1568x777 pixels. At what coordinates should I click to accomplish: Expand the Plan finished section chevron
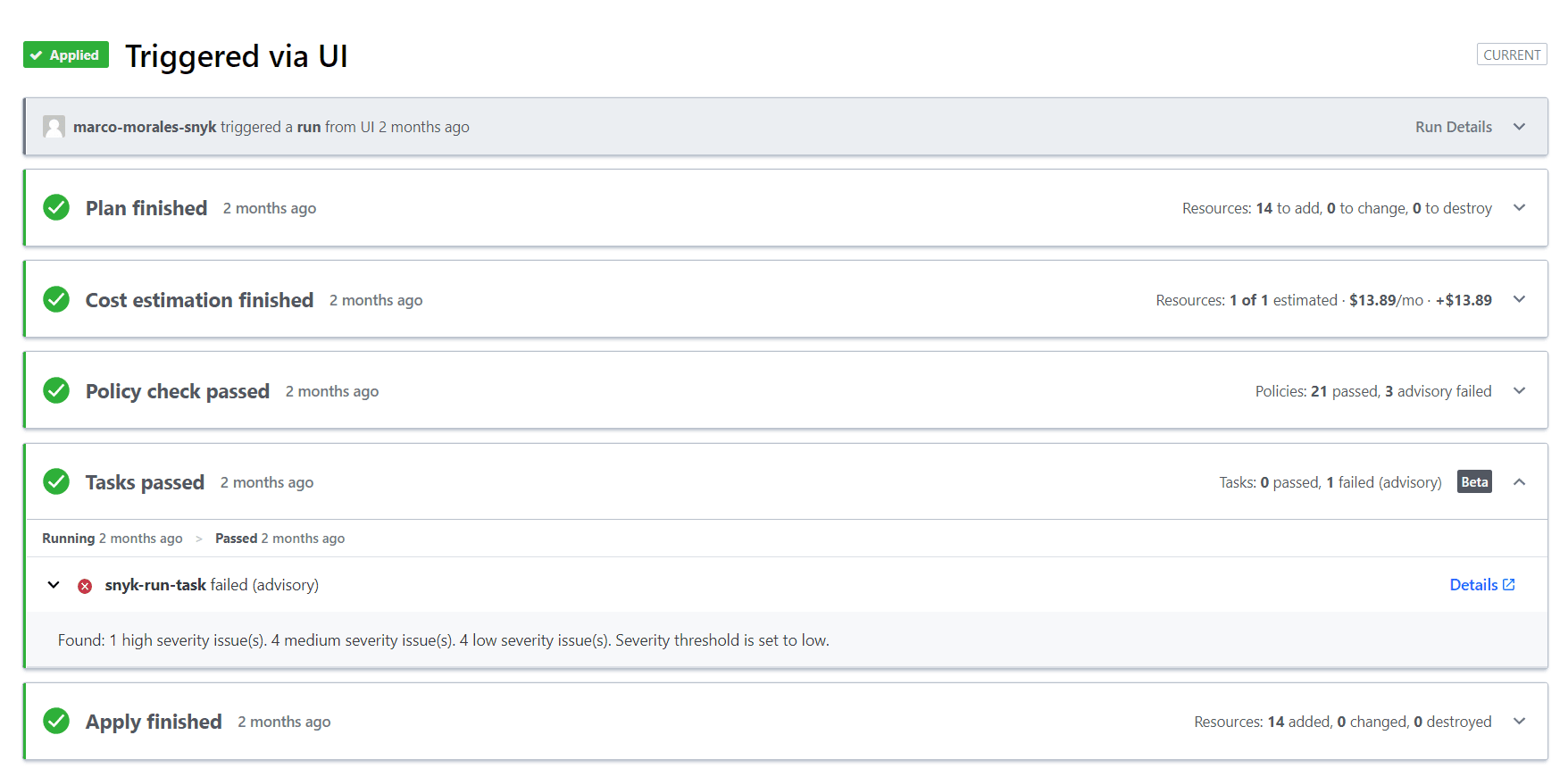(1519, 207)
